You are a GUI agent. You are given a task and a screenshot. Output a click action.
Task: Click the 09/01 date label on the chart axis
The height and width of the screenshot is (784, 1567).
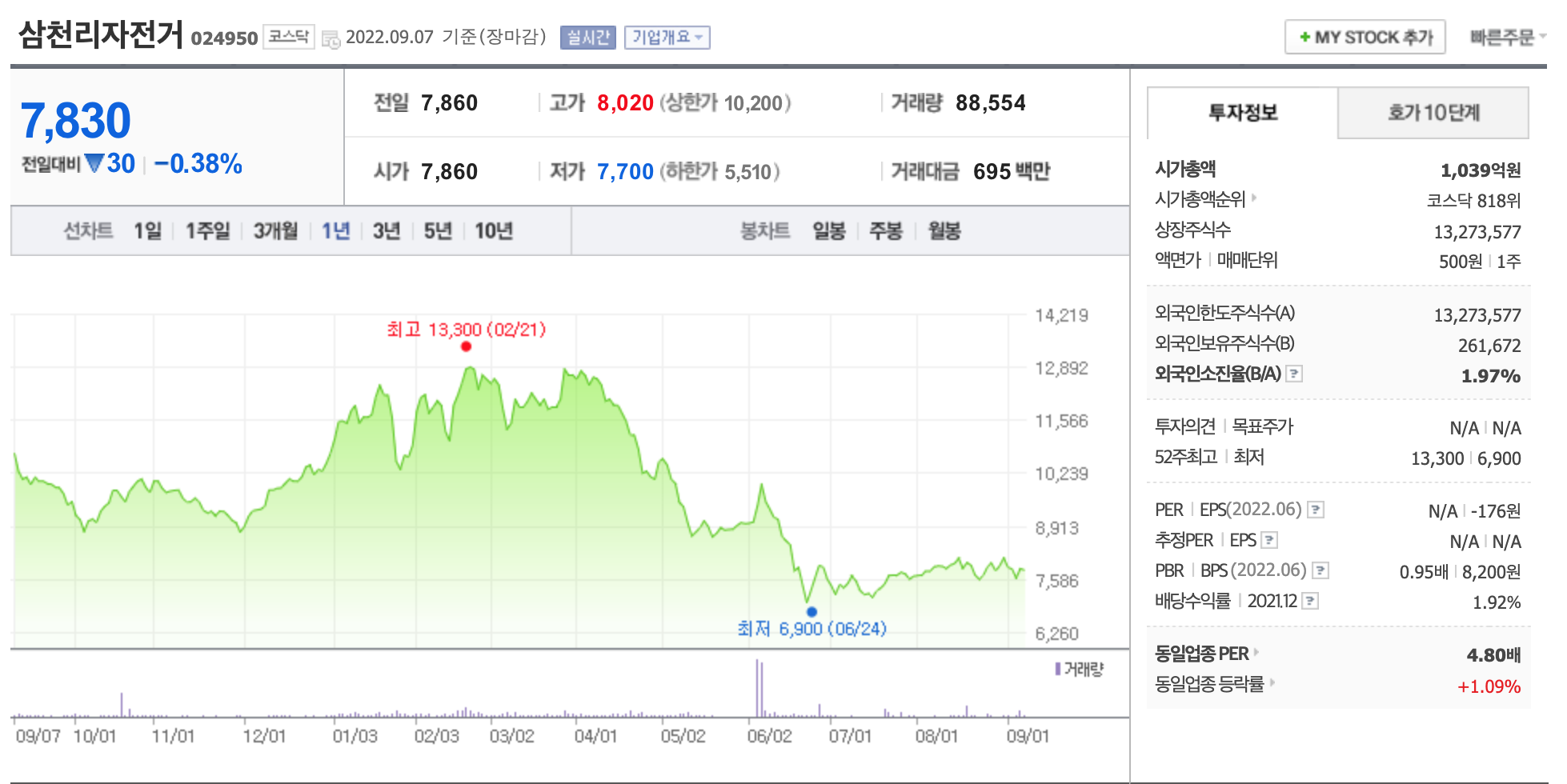pos(1027,736)
